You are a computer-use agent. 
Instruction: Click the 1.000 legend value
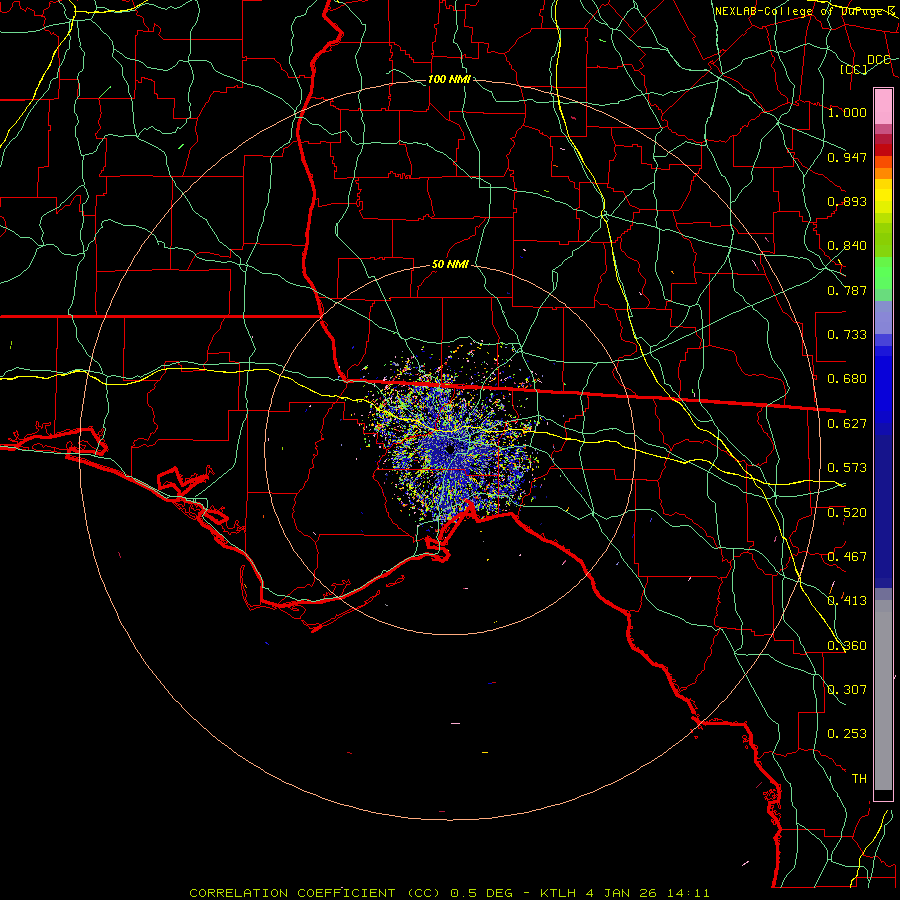(847, 112)
